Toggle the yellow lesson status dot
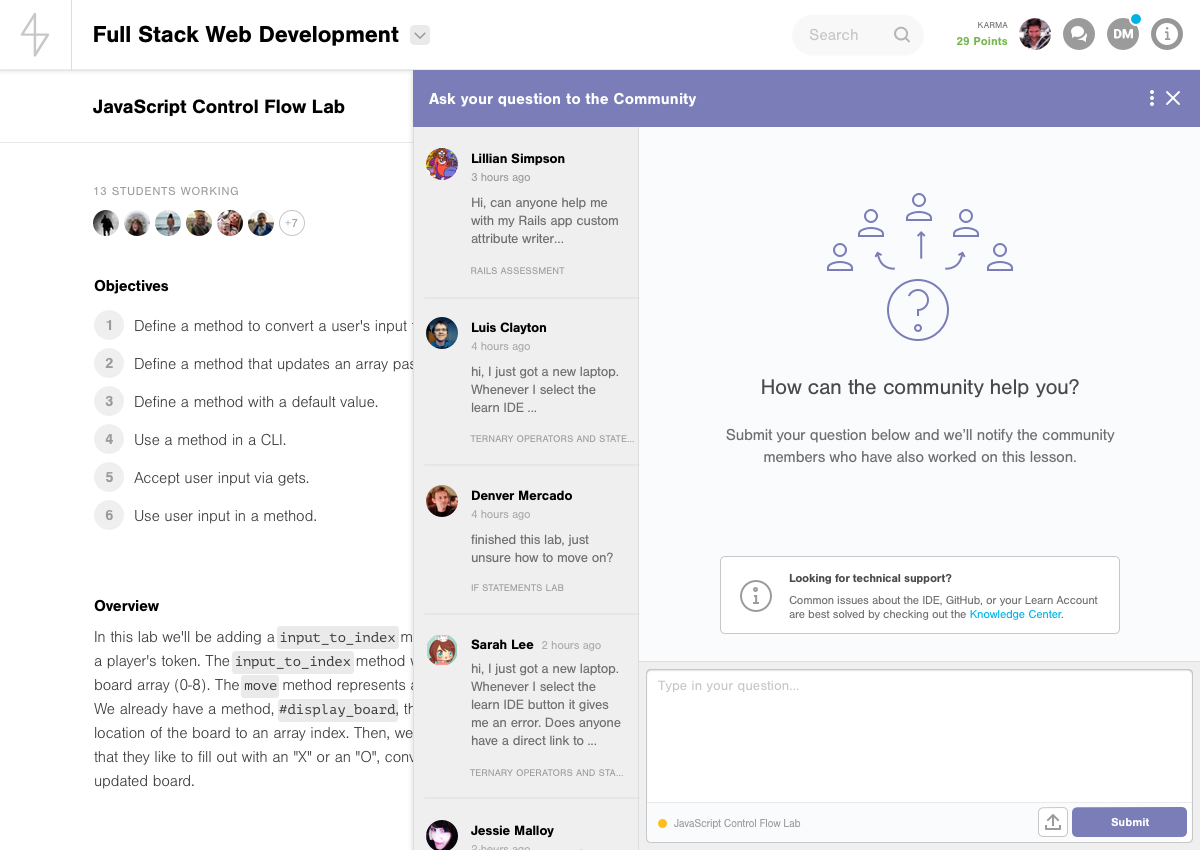Image resolution: width=1200 pixels, height=850 pixels. pyautogui.click(x=660, y=822)
